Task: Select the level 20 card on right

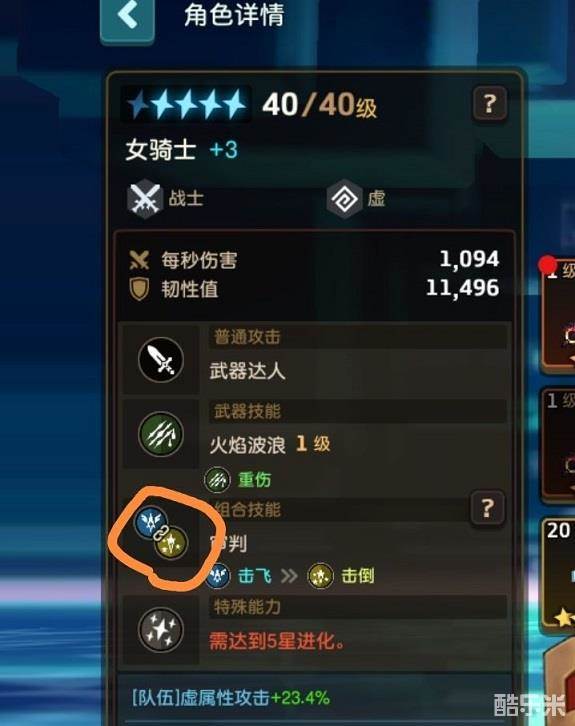Action: [x=558, y=573]
